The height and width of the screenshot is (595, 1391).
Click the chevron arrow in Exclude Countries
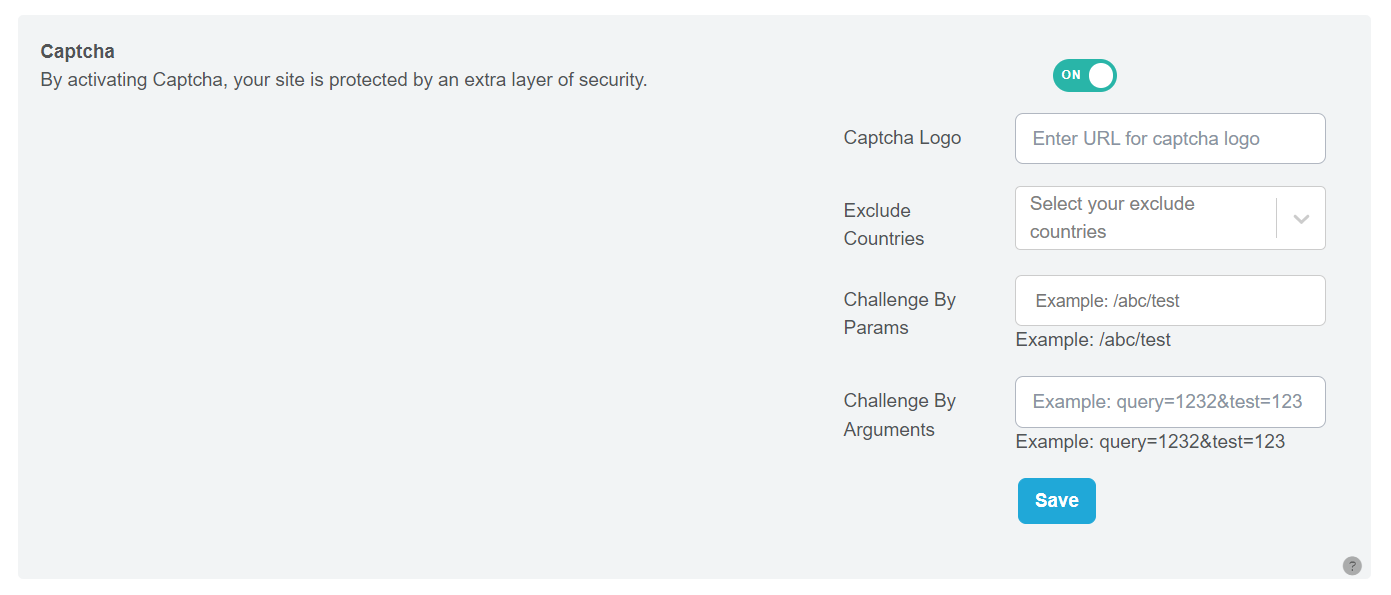click(1301, 218)
